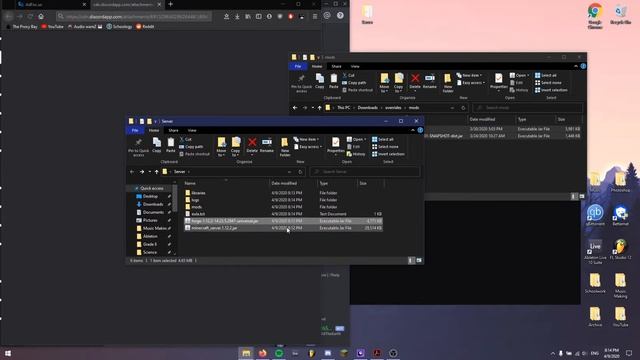Click History in the Server window ribbon
The image size is (640, 360).
click(356, 154)
